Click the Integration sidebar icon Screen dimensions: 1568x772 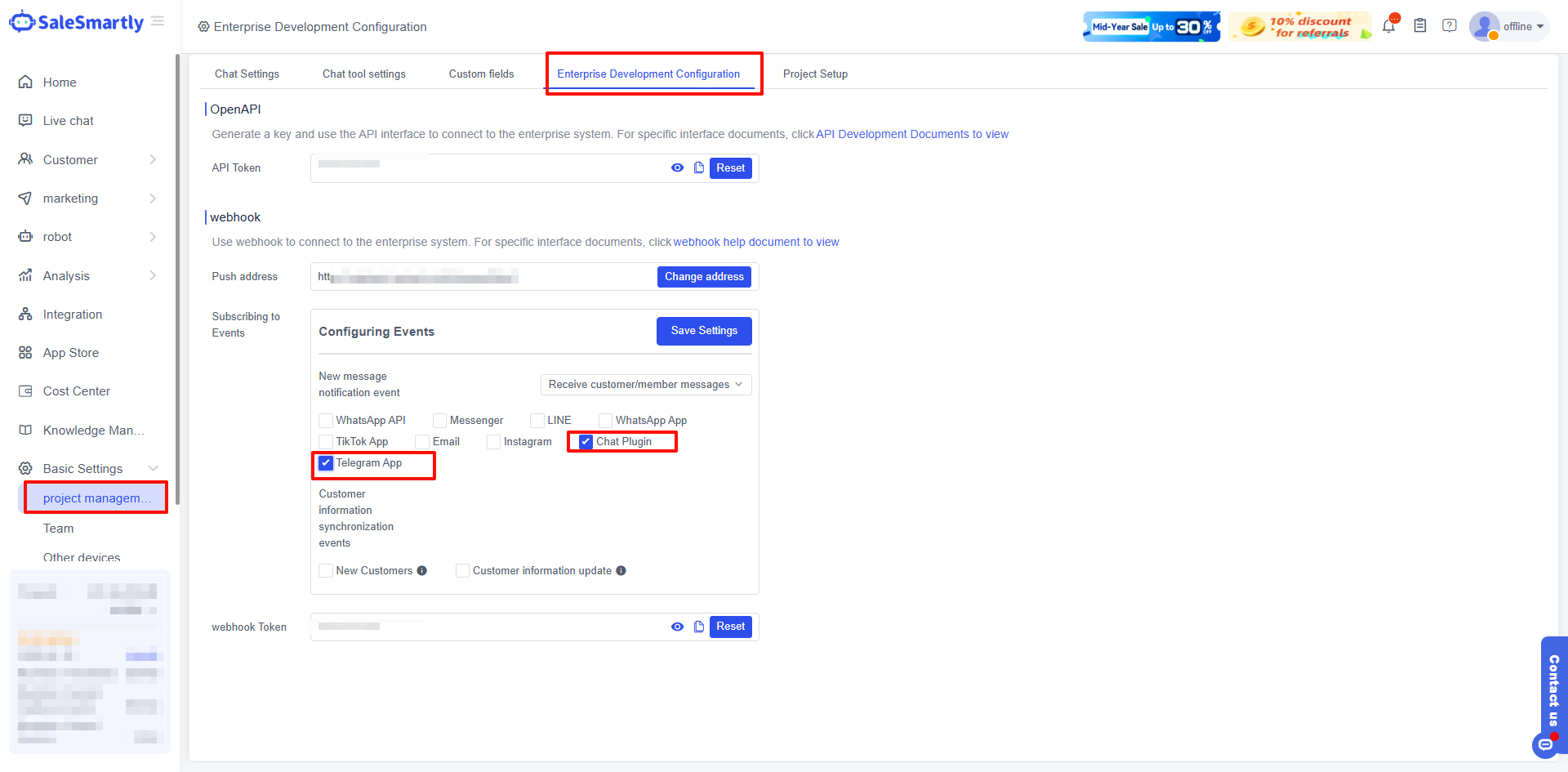coord(25,315)
